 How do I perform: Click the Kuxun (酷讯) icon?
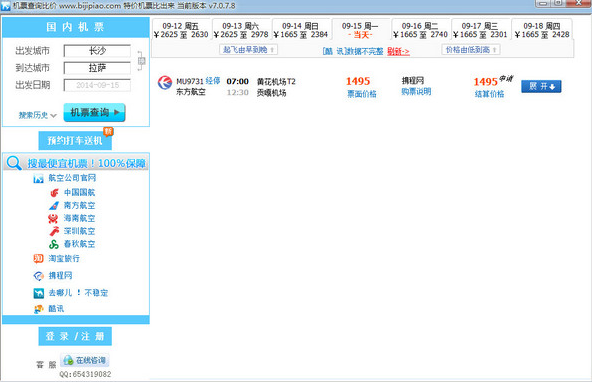[x=39, y=309]
